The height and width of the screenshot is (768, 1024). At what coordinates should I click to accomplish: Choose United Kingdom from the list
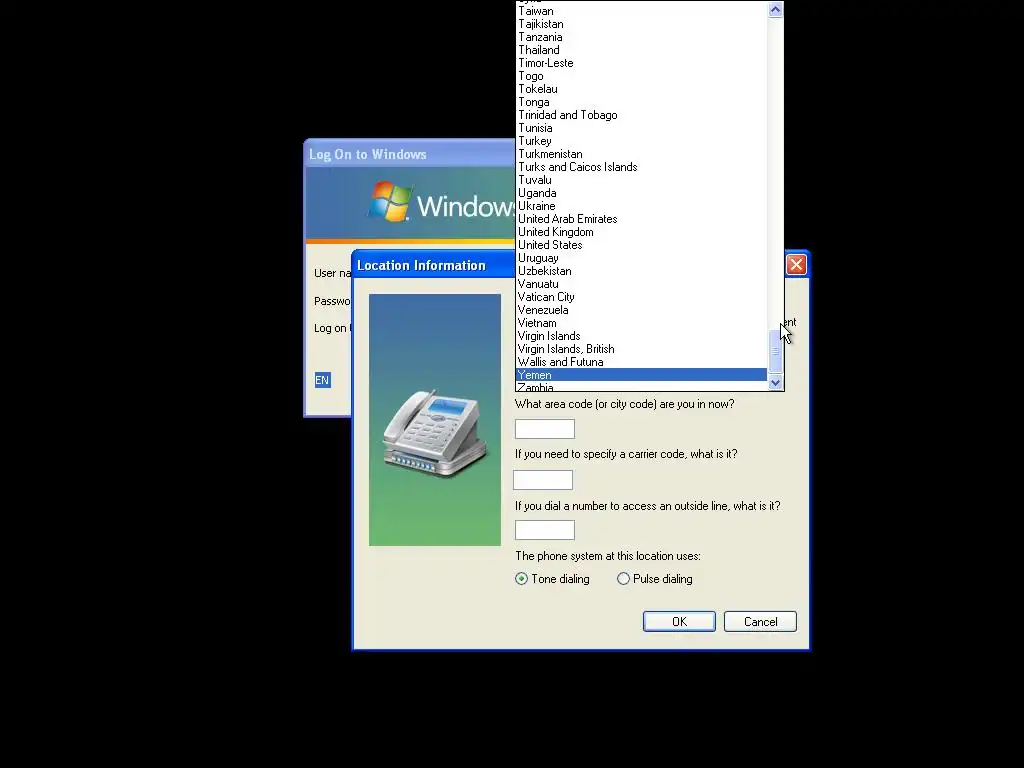coord(641,232)
